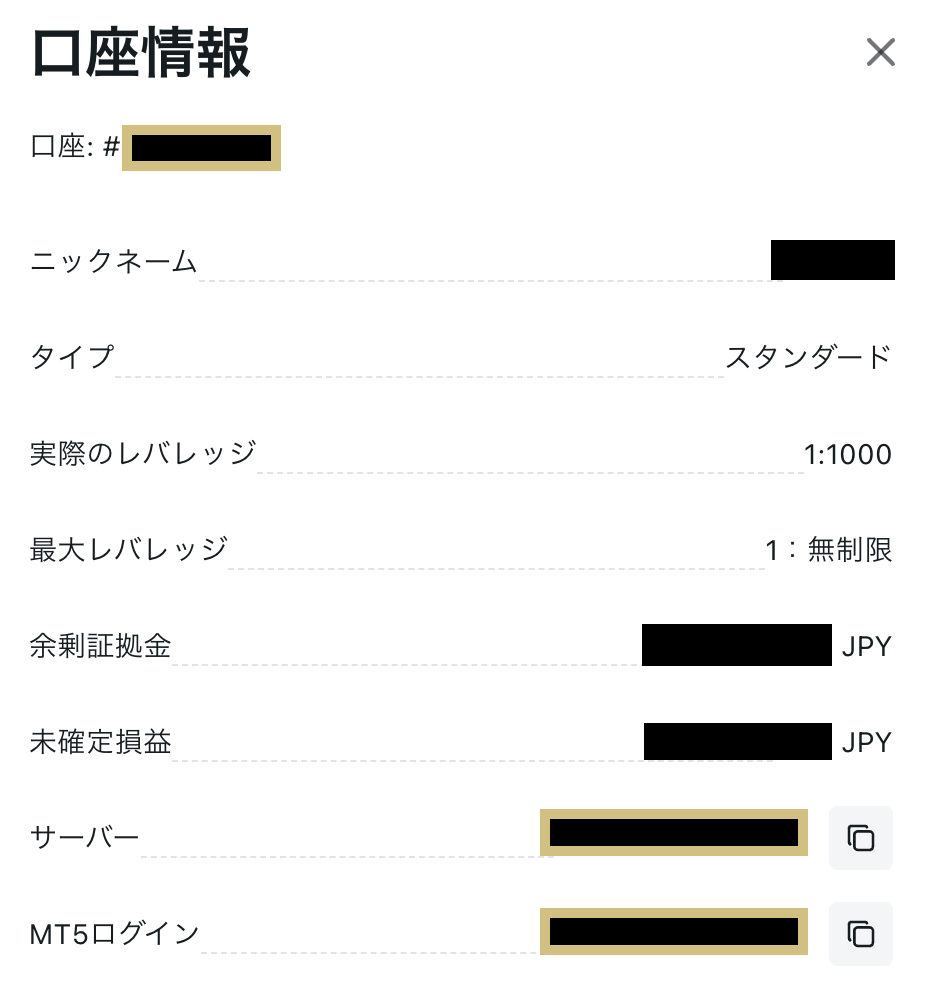The image size is (926, 1002).
Task: Select the redacted 未確定損益 amount
Action: tap(737, 741)
